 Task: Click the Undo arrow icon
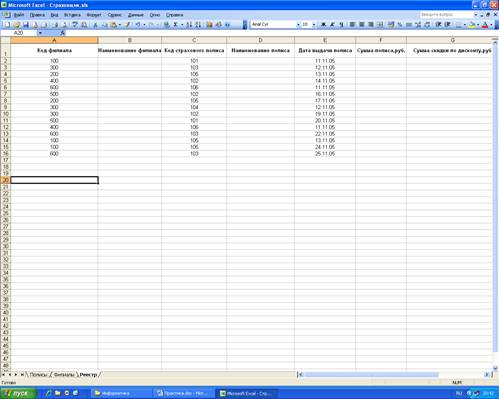point(138,25)
